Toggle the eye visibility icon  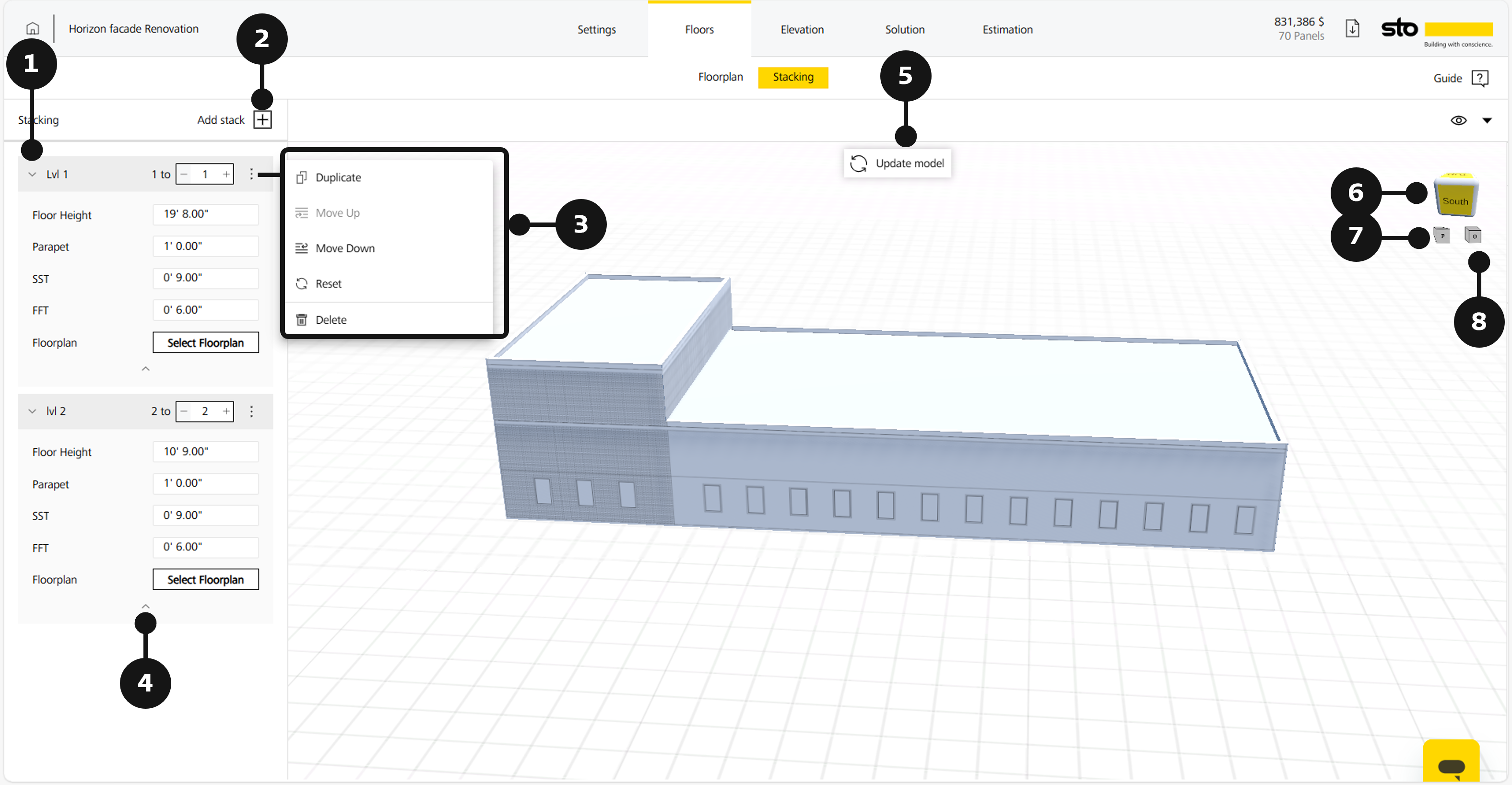point(1459,120)
